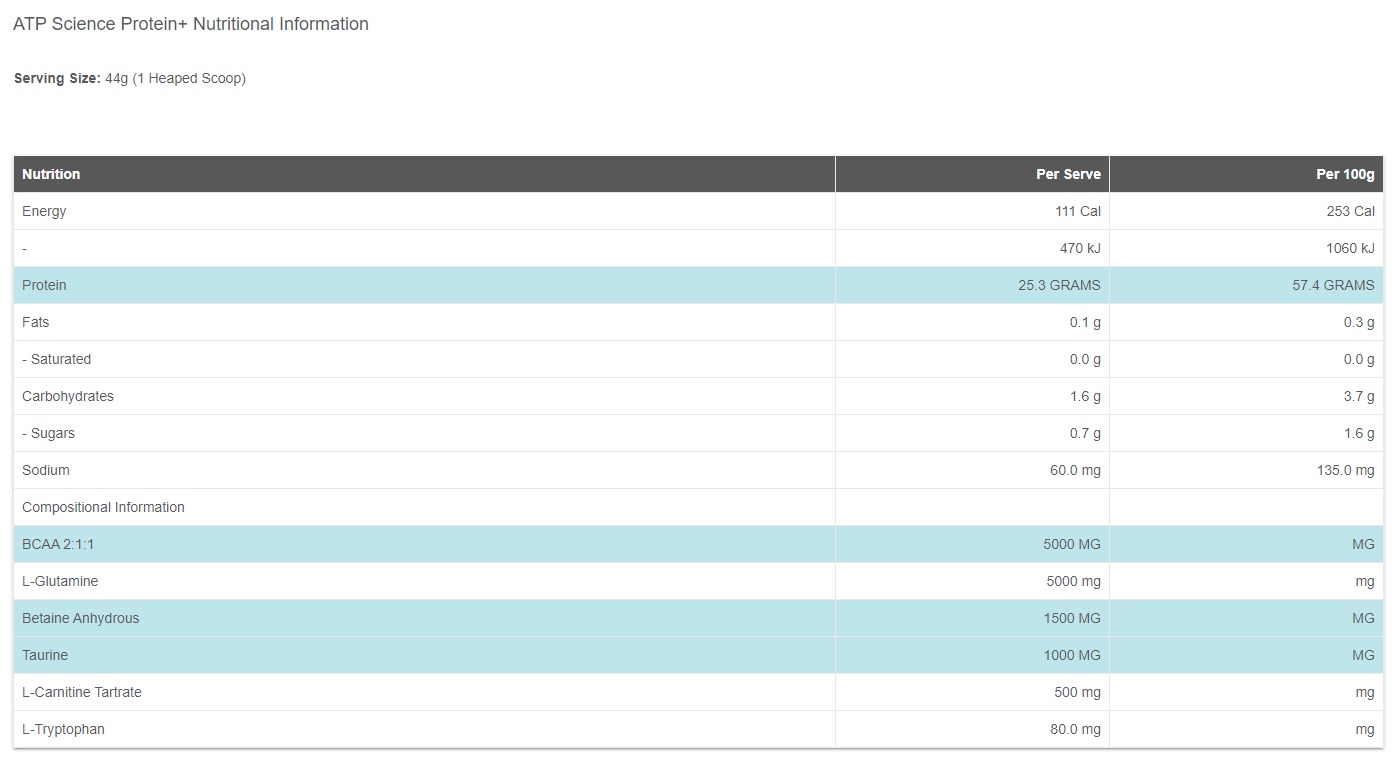Click the '5000 mg' L-Glutamine value
The width and height of the screenshot is (1395, 761).
pos(1072,581)
